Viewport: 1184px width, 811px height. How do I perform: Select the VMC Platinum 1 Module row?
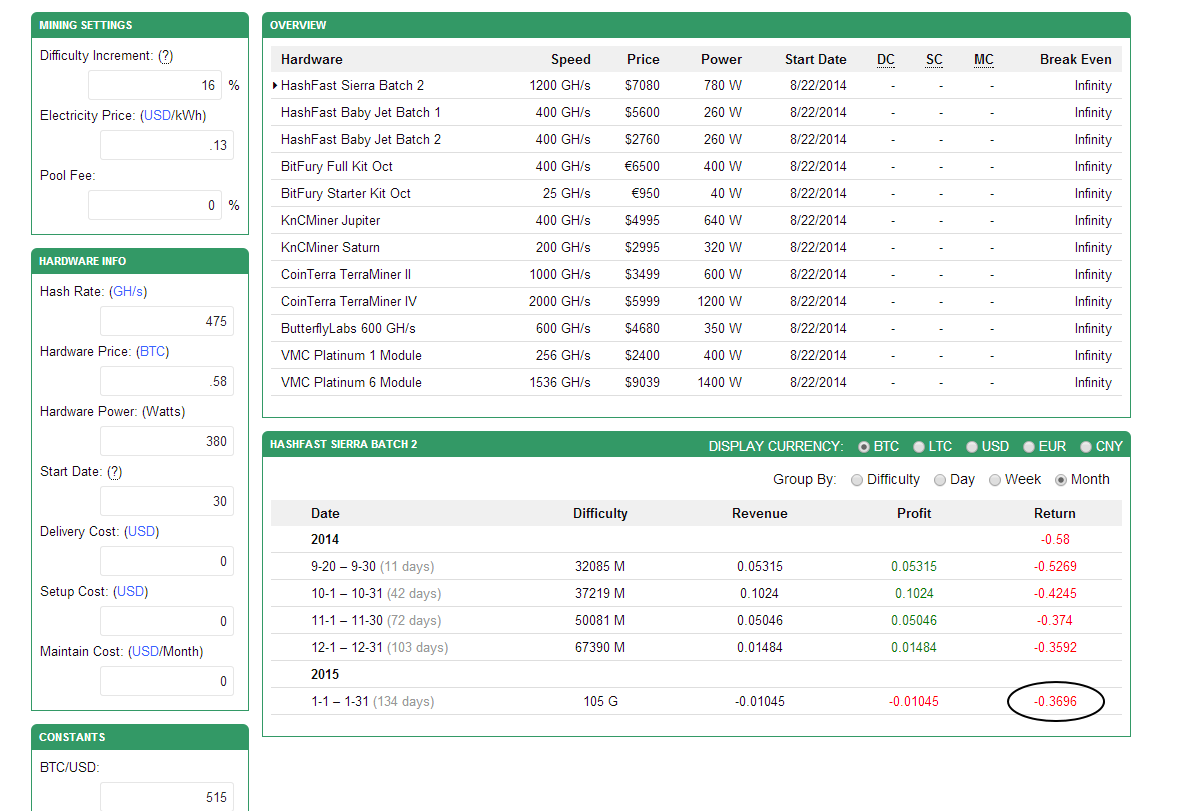click(x=696, y=356)
